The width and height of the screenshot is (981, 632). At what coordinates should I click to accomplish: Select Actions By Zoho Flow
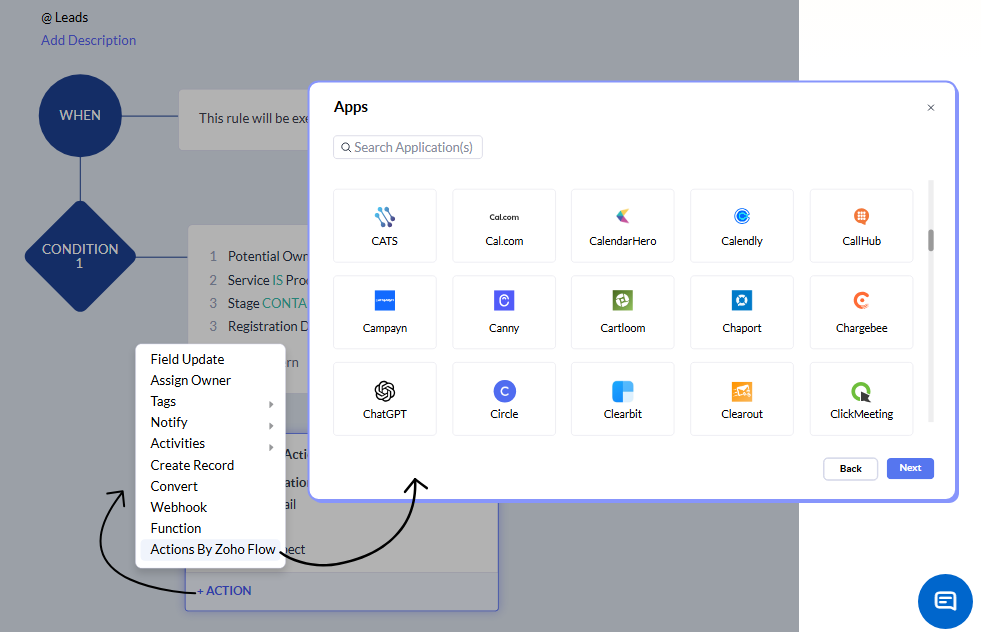[x=213, y=549]
